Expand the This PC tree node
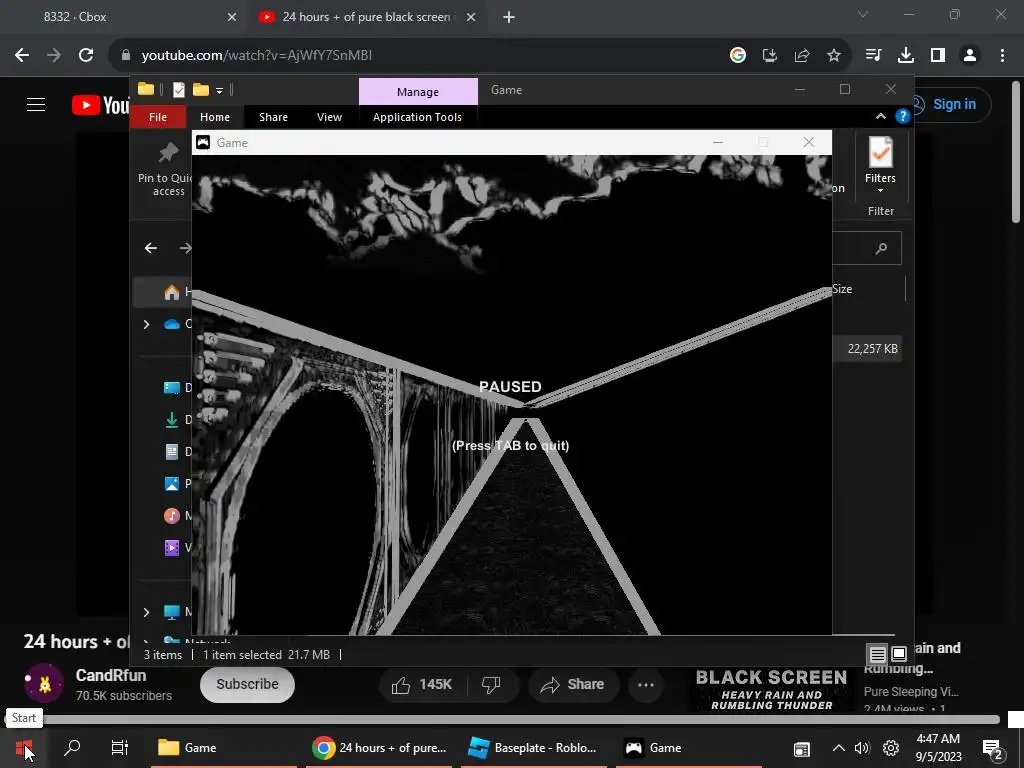 (x=146, y=612)
